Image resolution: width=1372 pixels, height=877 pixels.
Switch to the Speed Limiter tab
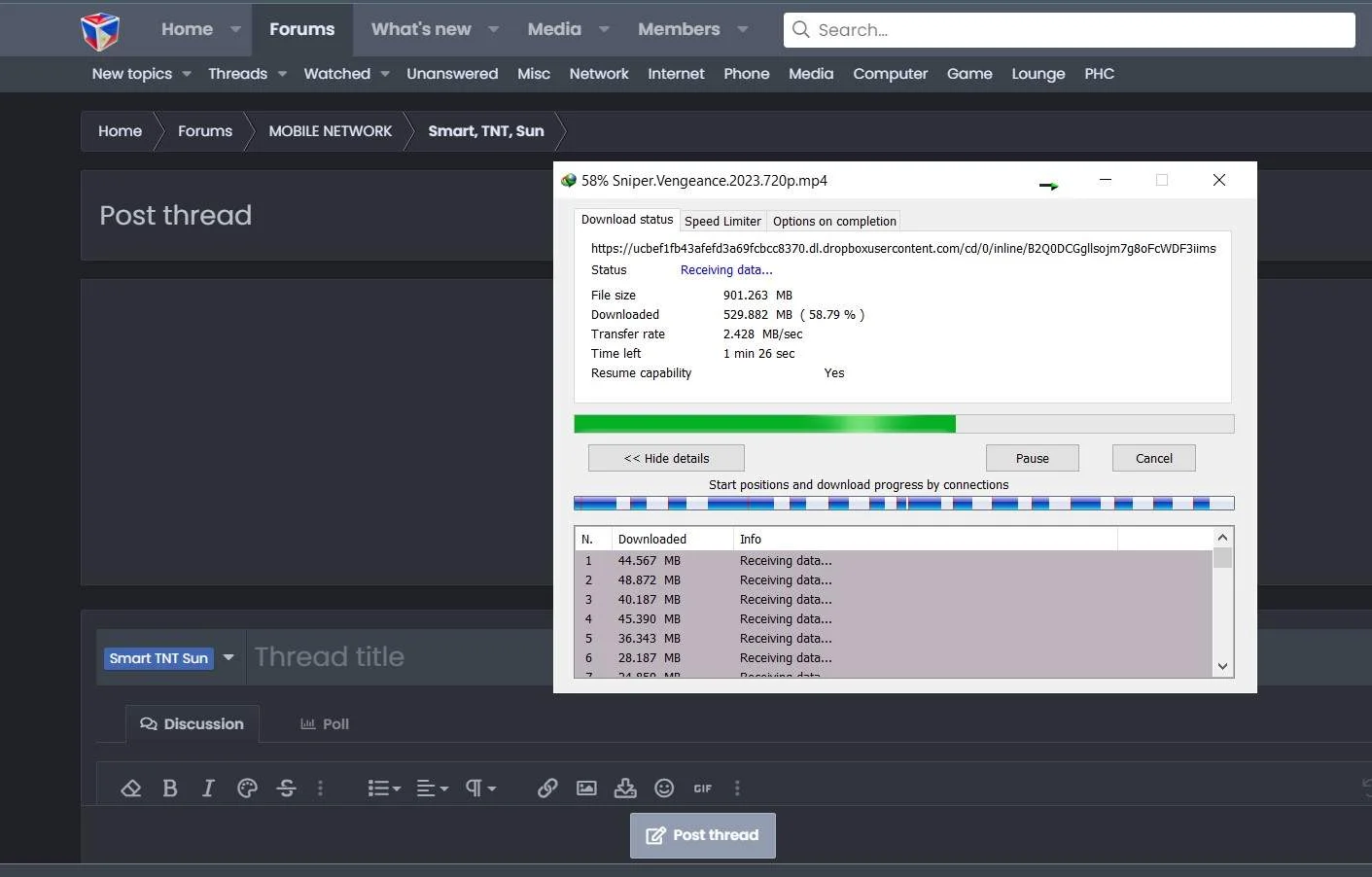tap(722, 221)
